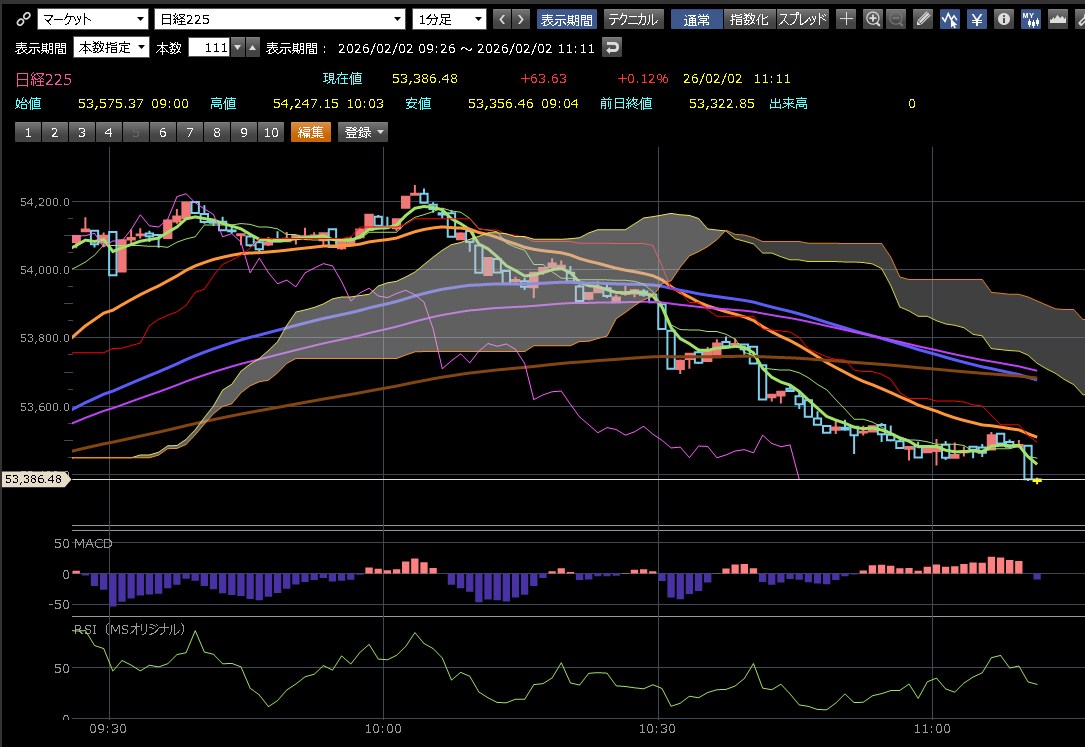Click the 本数 count input field
The width and height of the screenshot is (1085, 747).
coord(208,47)
